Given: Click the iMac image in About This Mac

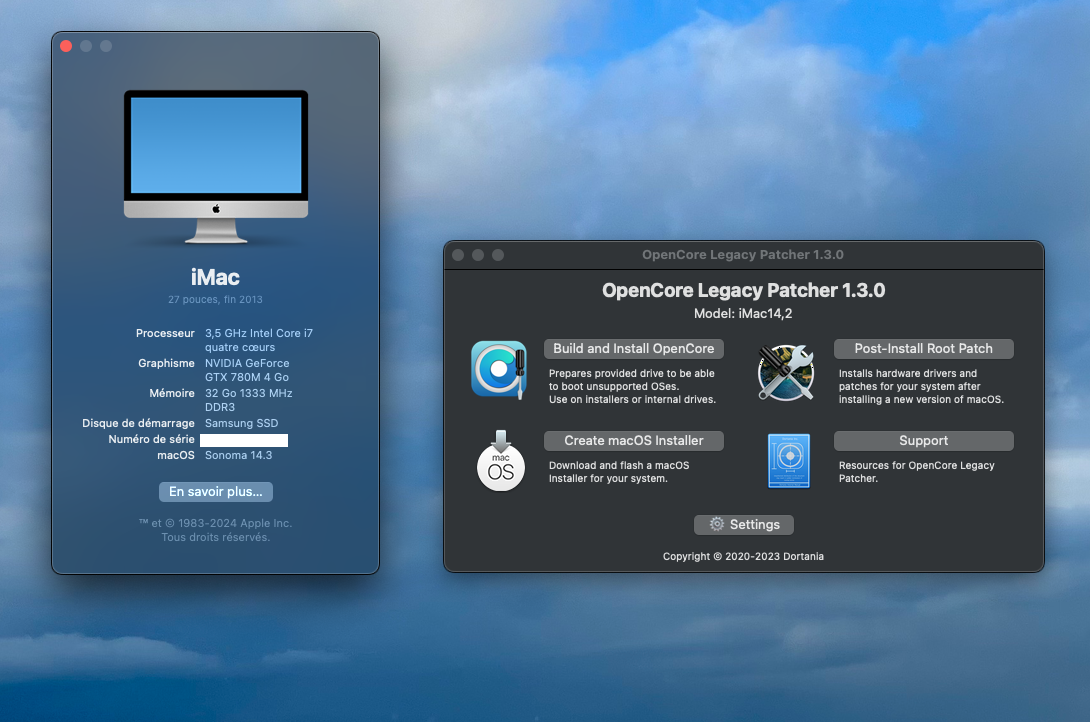Looking at the screenshot, I should coord(215,167).
